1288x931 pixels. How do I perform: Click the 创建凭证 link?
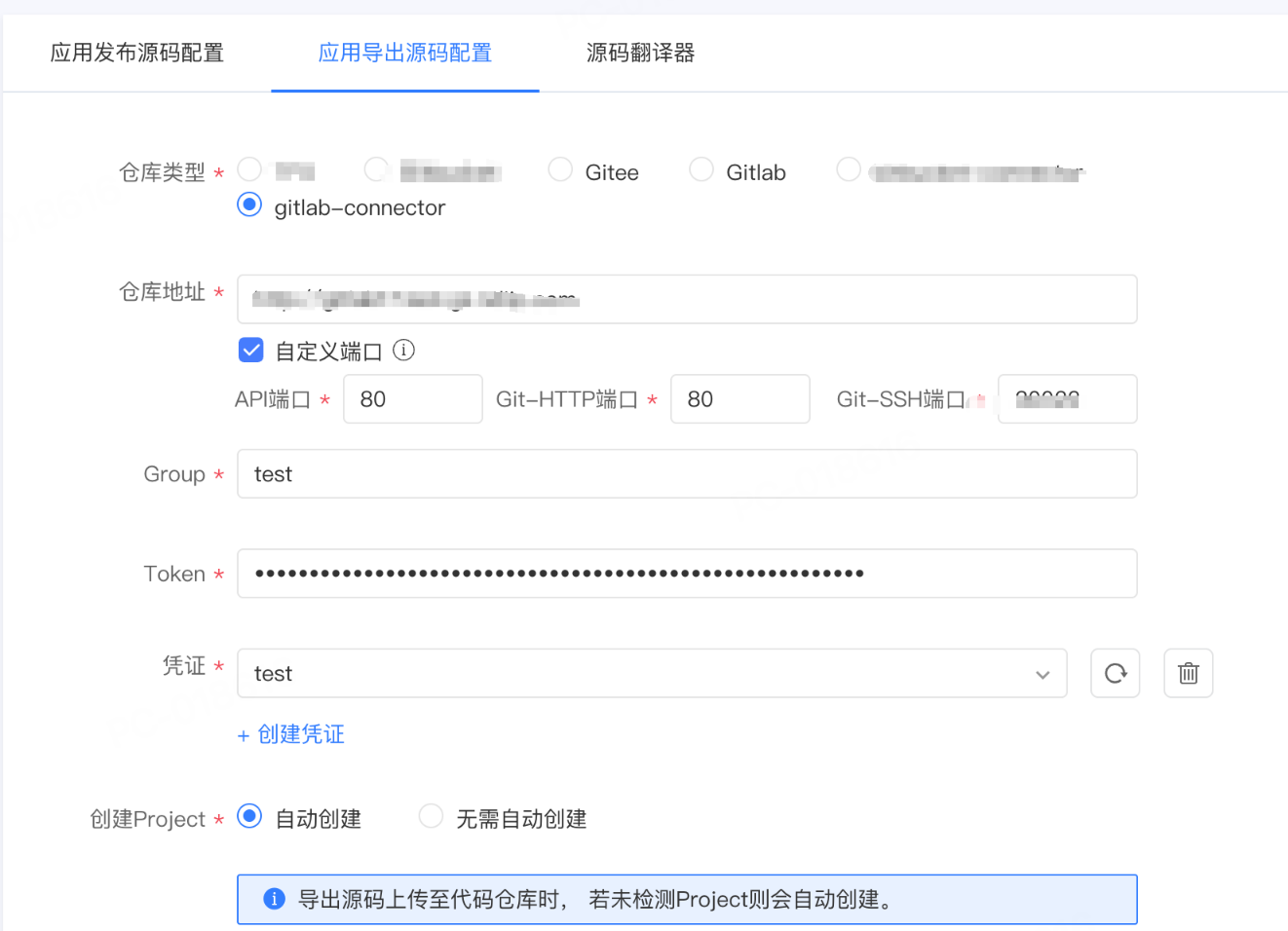click(290, 734)
